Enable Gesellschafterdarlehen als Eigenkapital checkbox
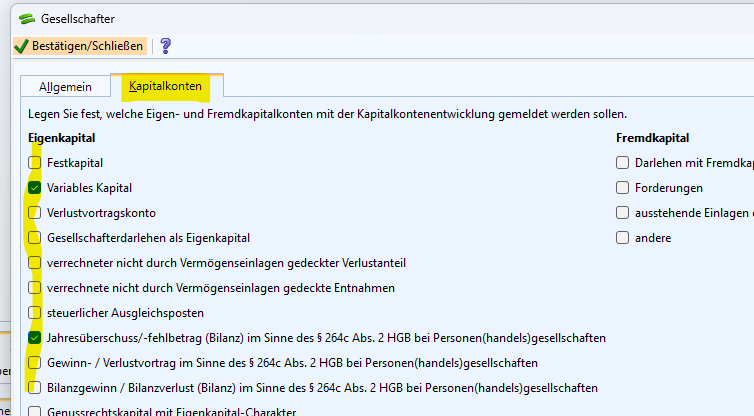The width and height of the screenshot is (754, 416). (x=35, y=238)
